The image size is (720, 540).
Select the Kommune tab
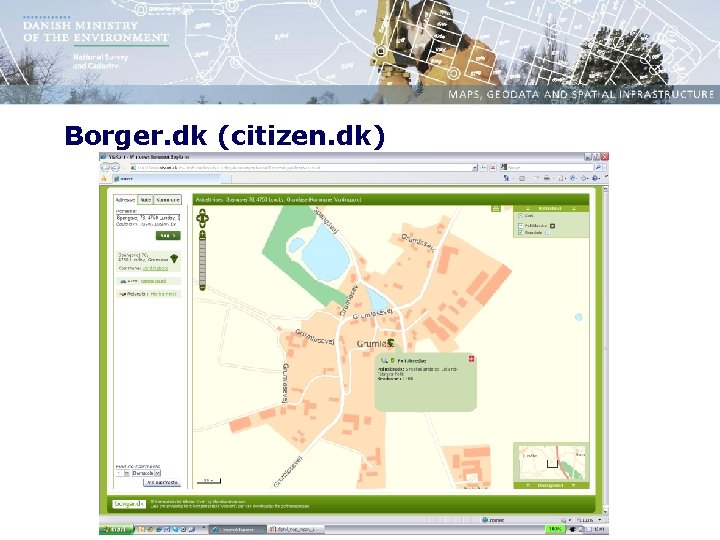coord(168,200)
